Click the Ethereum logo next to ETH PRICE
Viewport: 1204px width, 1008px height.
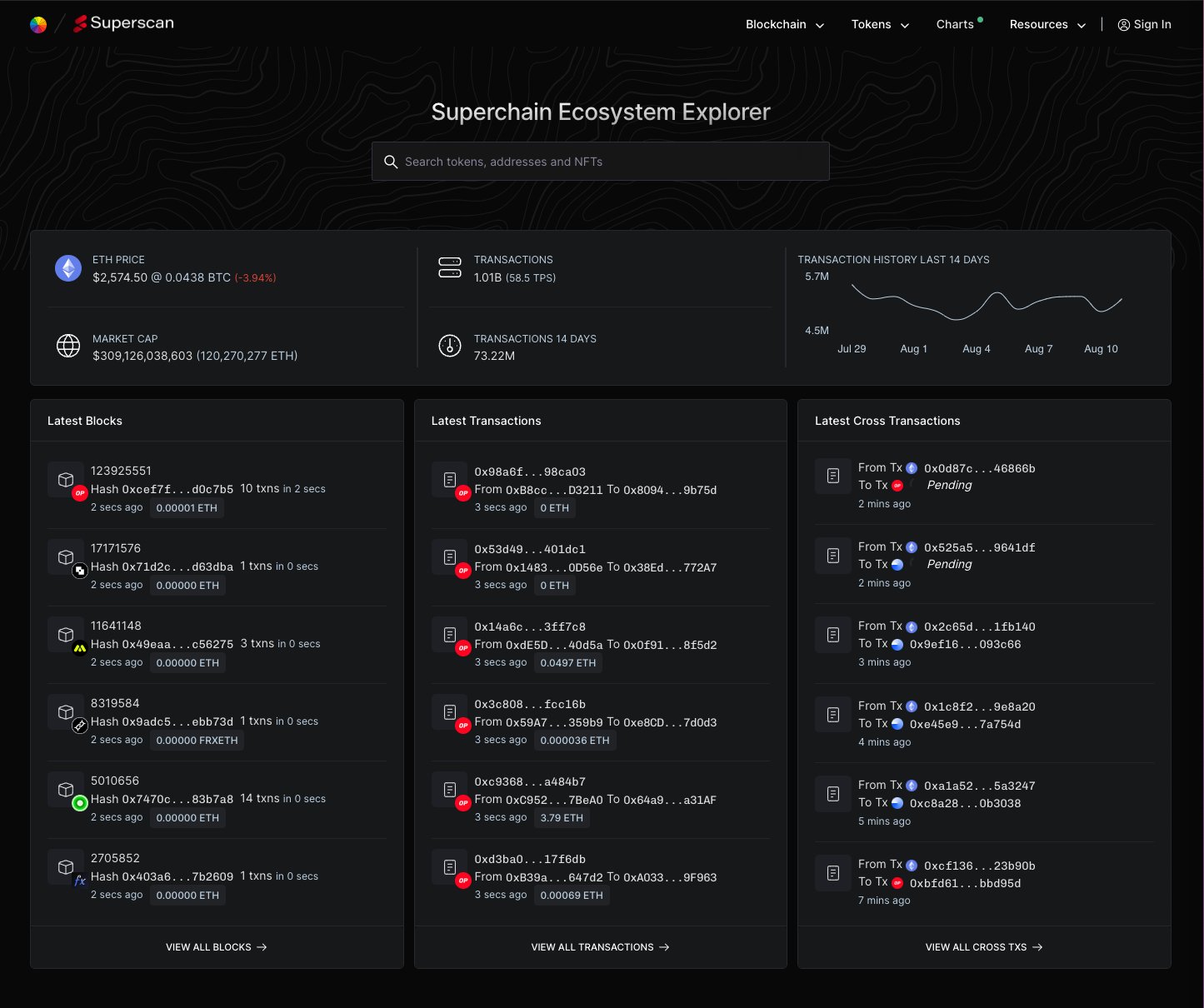coord(67,268)
